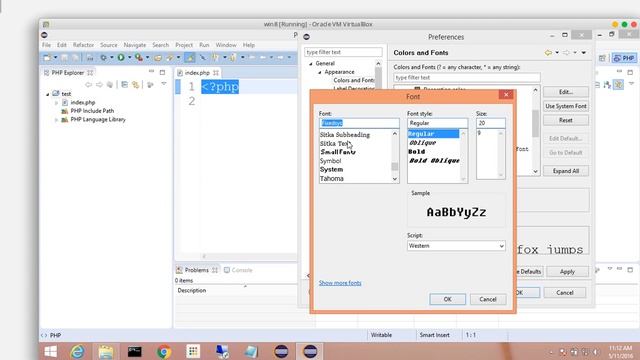640x360 pixels.
Task: Click the Open Type folder toolbar icon
Action: point(158,58)
